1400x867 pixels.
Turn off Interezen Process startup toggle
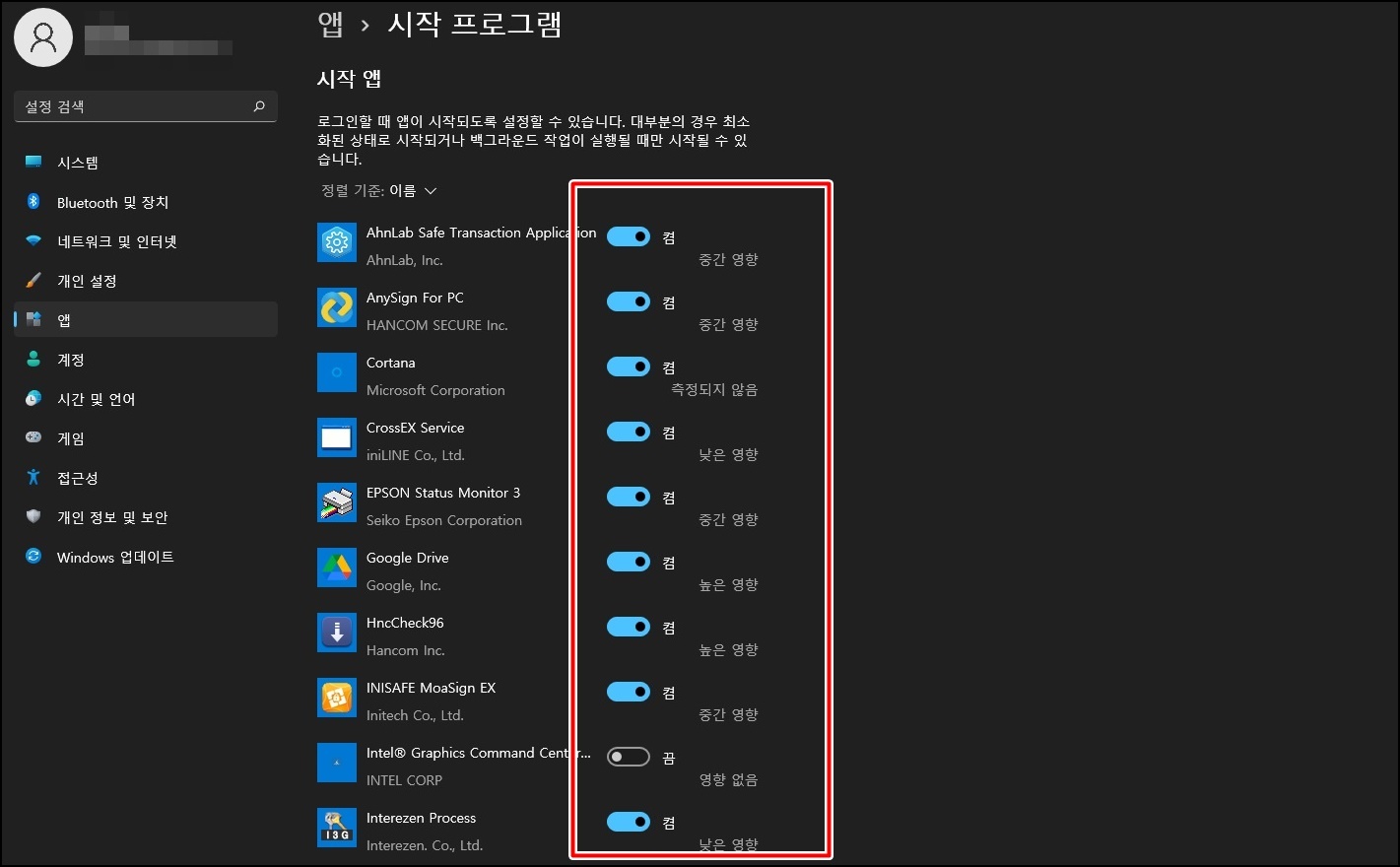pos(629,822)
